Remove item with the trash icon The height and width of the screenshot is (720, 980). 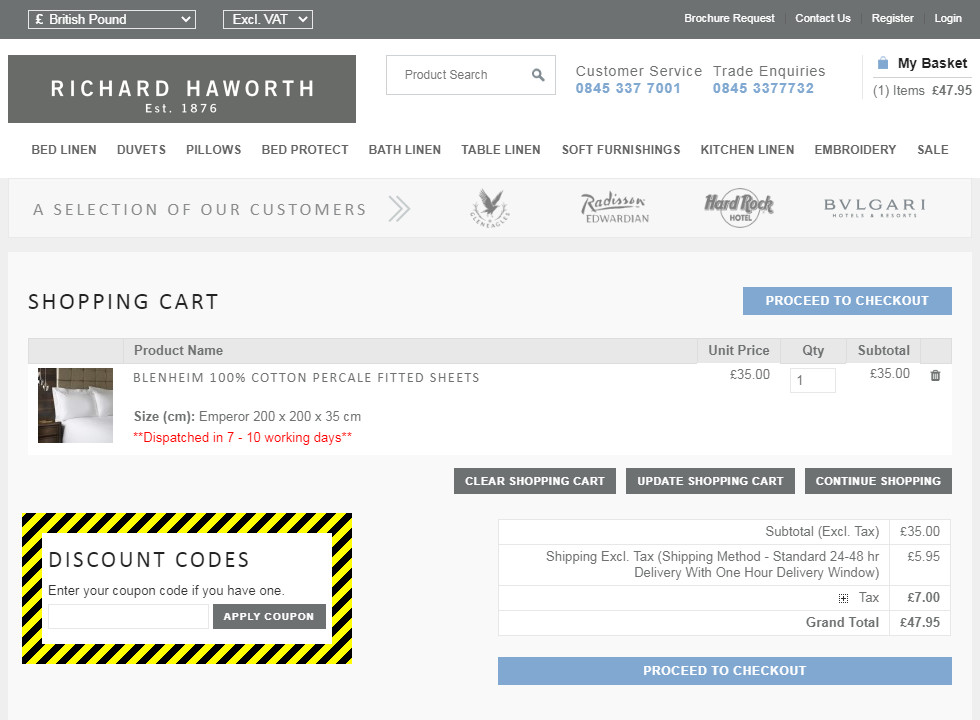(935, 375)
